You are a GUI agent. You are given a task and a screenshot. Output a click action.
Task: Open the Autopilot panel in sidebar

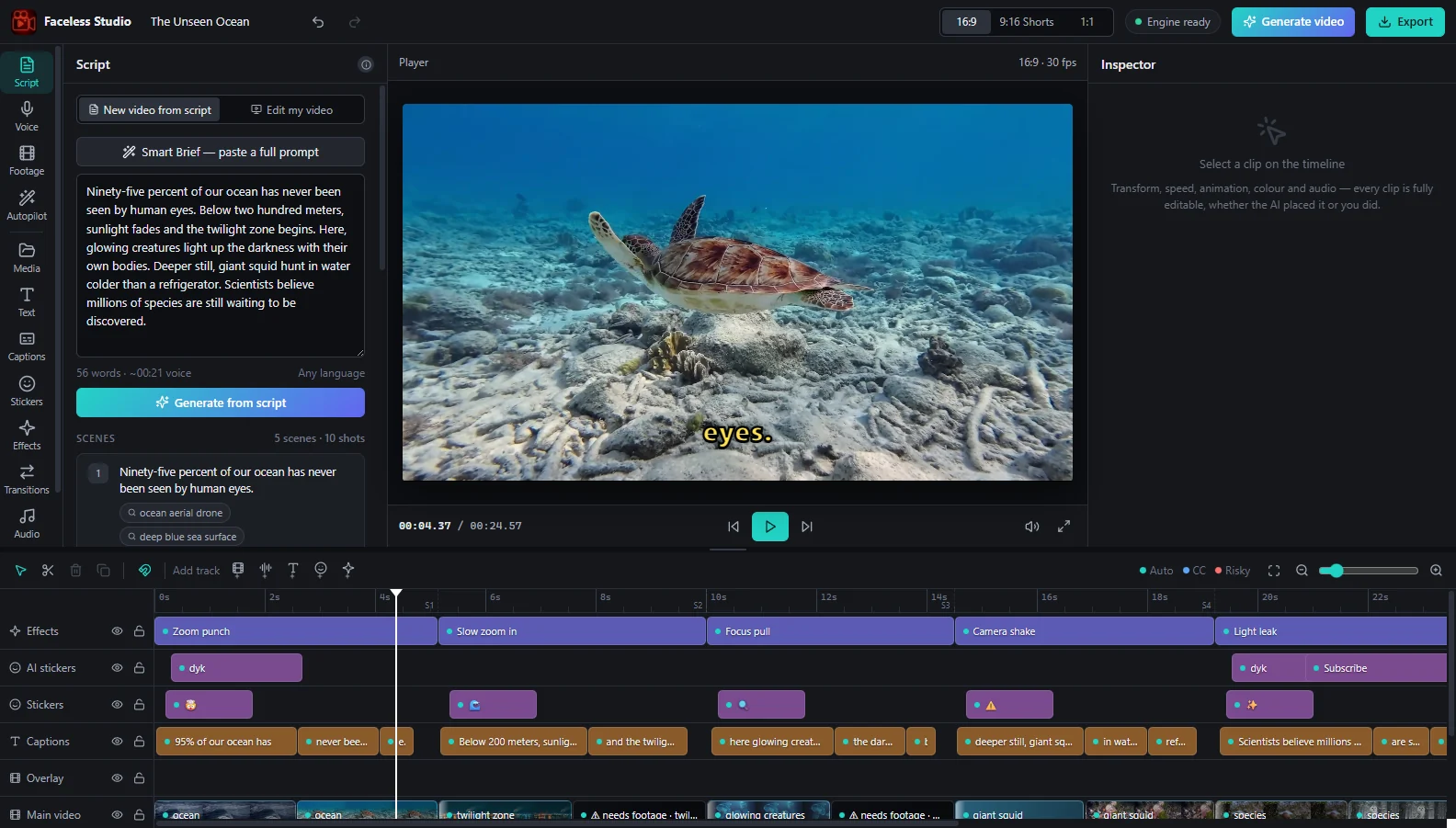[27, 205]
